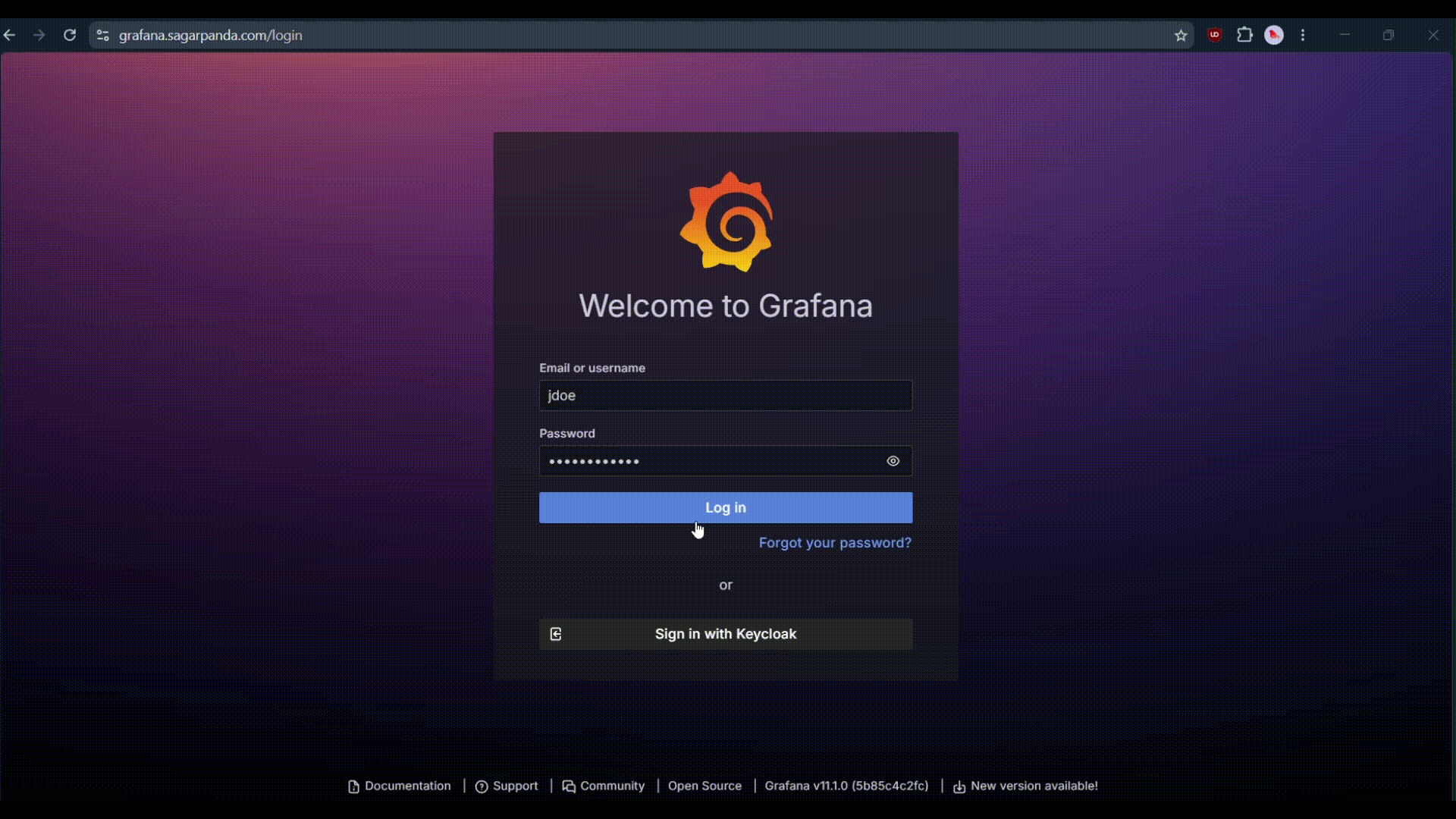This screenshot has width=1456, height=819.
Task: Click the Email or username label
Action: click(592, 368)
